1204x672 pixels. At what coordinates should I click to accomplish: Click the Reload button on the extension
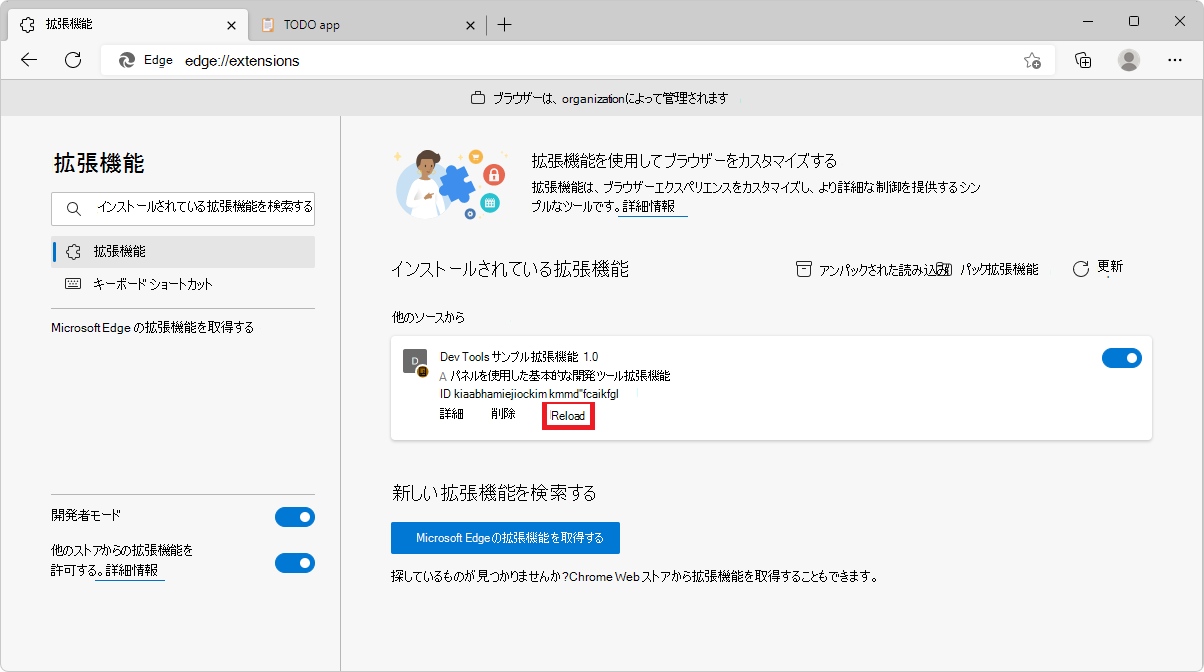coord(568,413)
